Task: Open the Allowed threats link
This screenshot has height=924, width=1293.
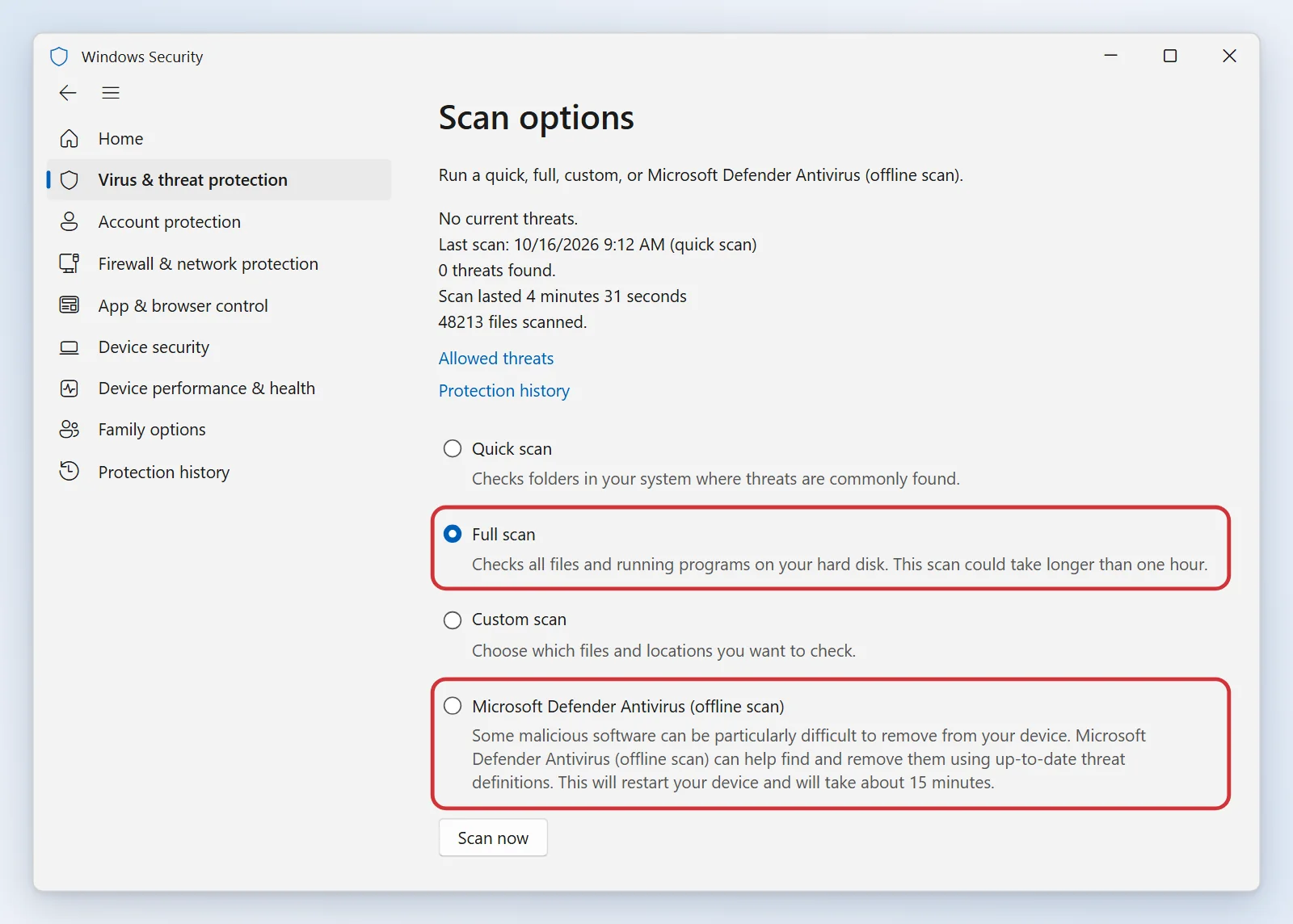Action: (496, 358)
